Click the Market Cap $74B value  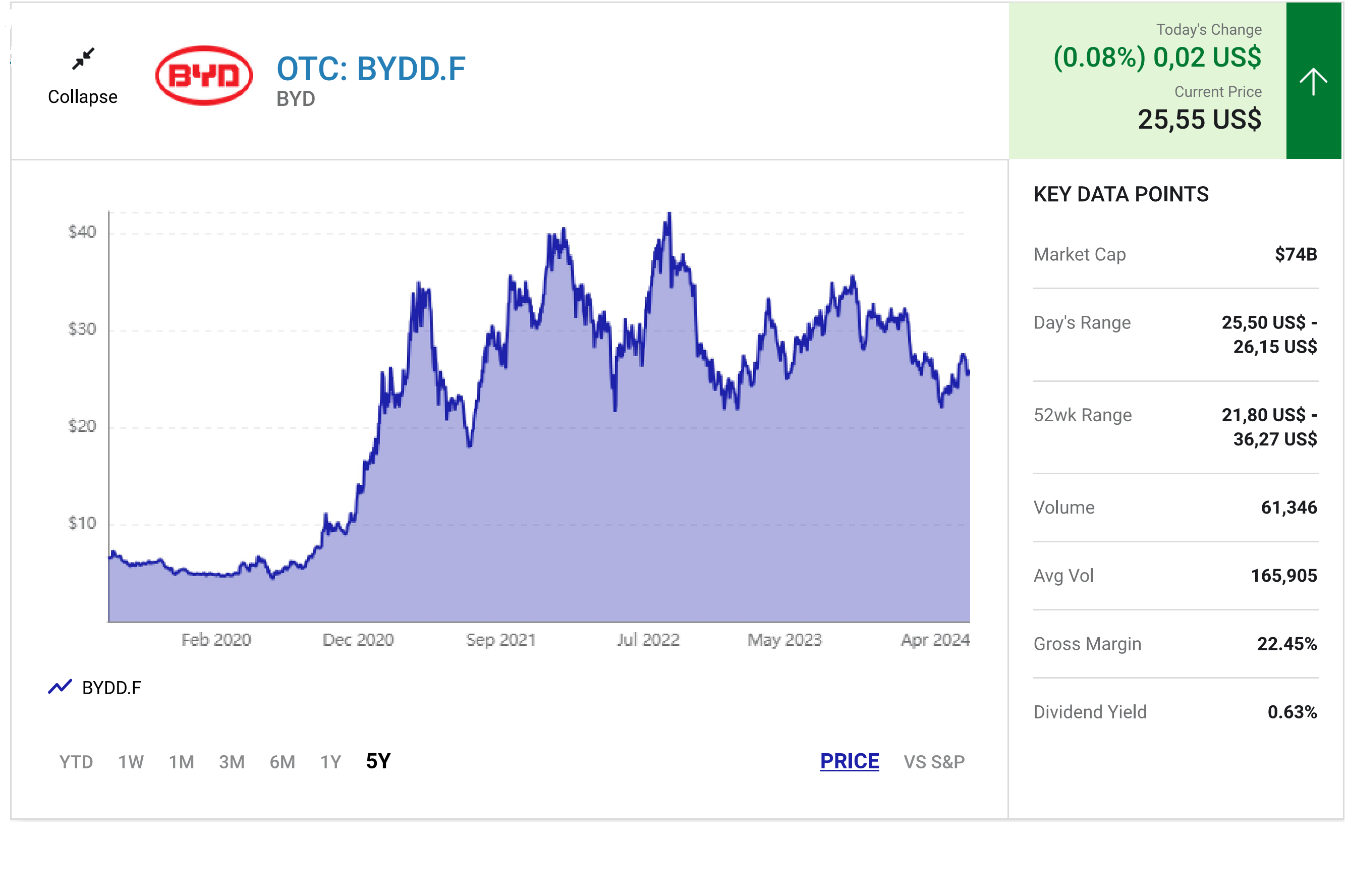(1295, 254)
